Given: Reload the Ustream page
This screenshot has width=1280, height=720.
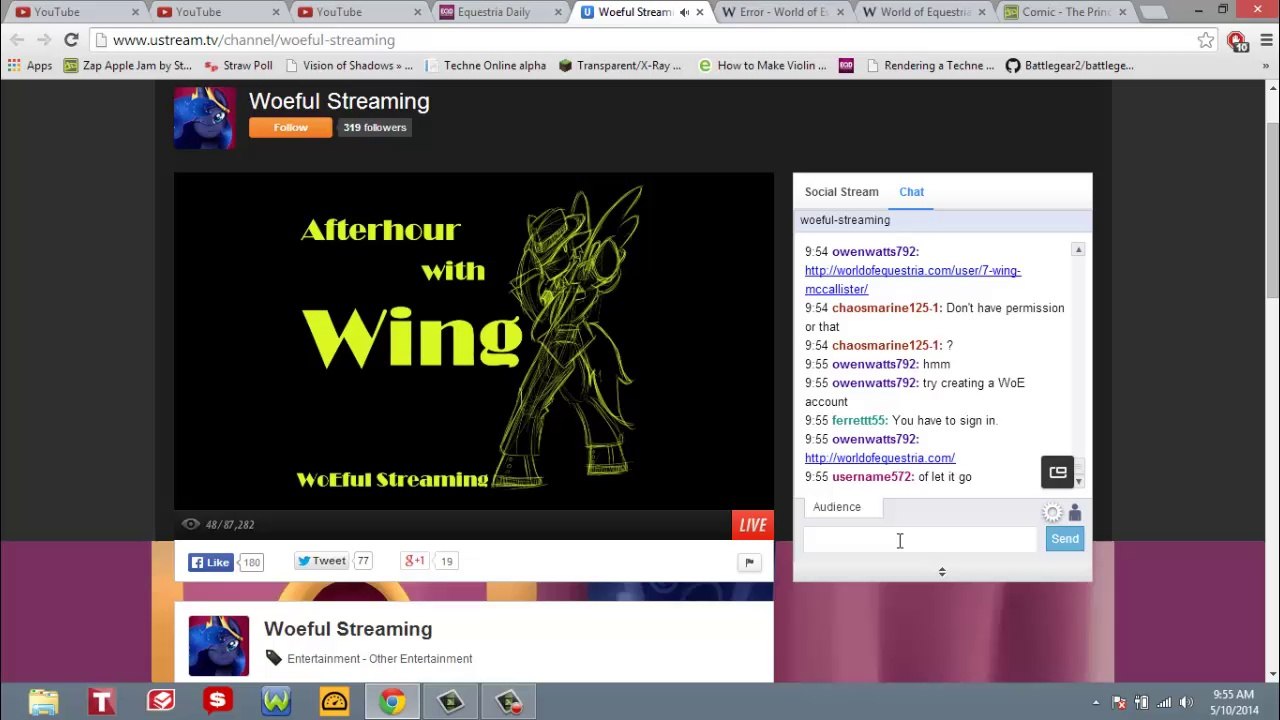Looking at the screenshot, I should point(71,40).
